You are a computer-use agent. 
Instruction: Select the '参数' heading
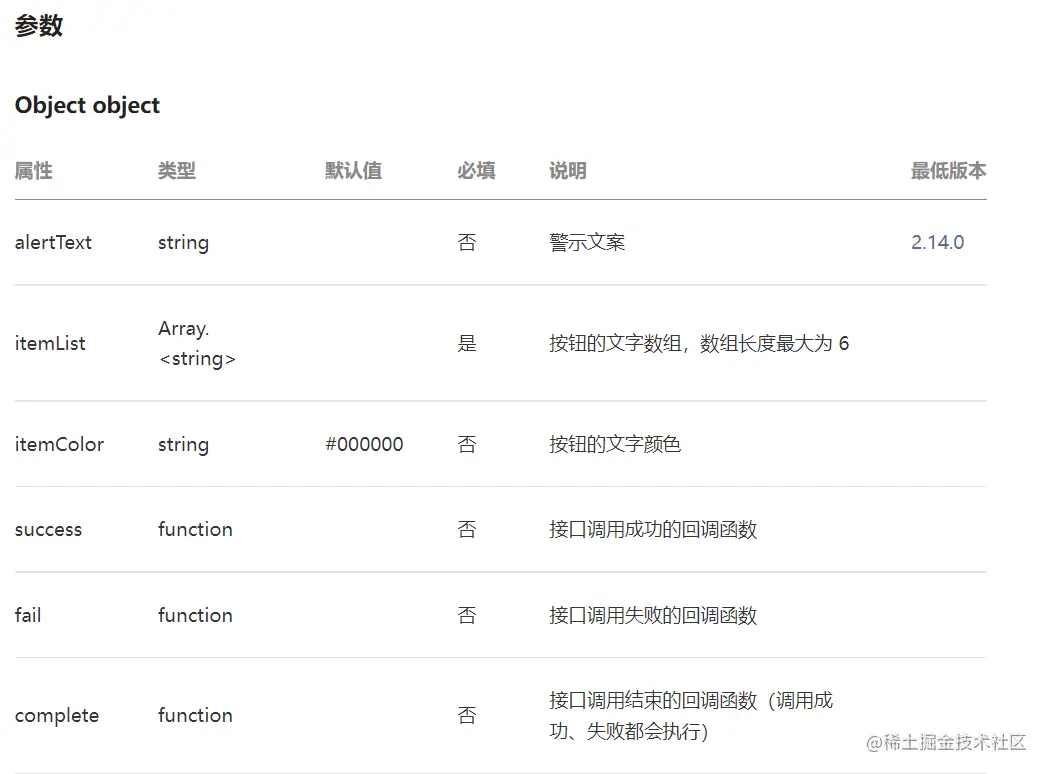tap(39, 26)
